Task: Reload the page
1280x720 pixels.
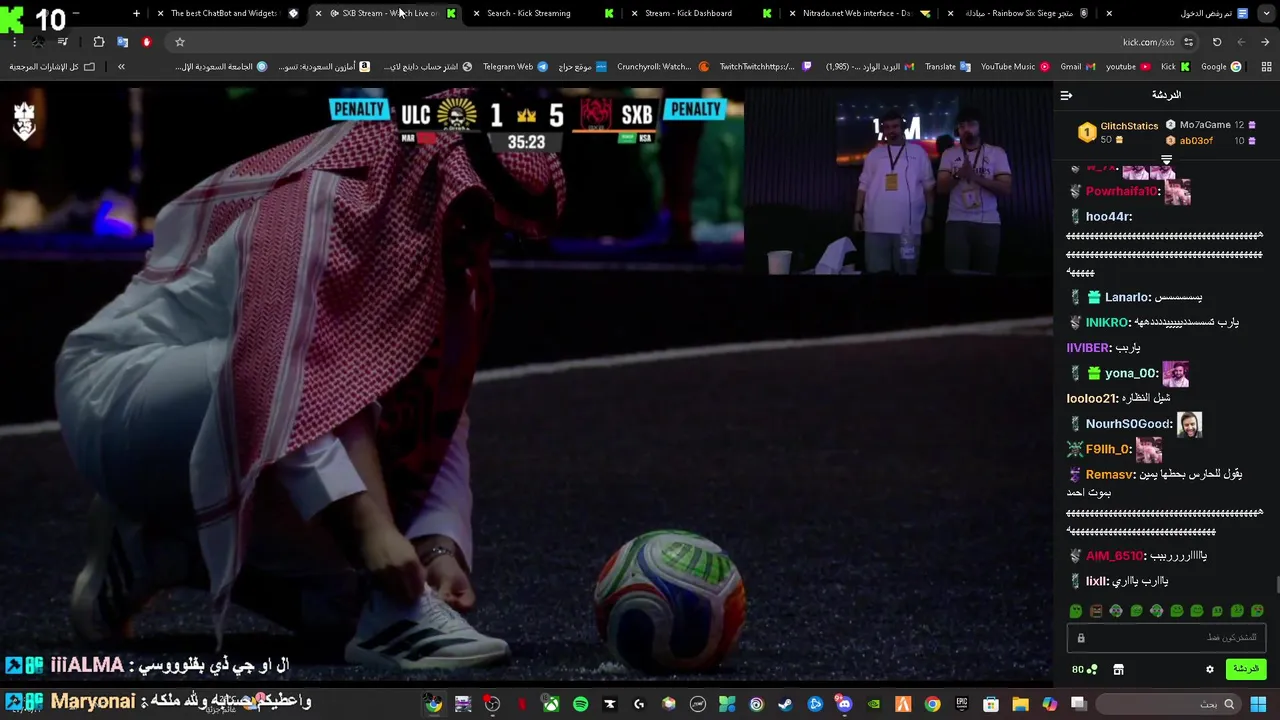Action: tap(1217, 42)
